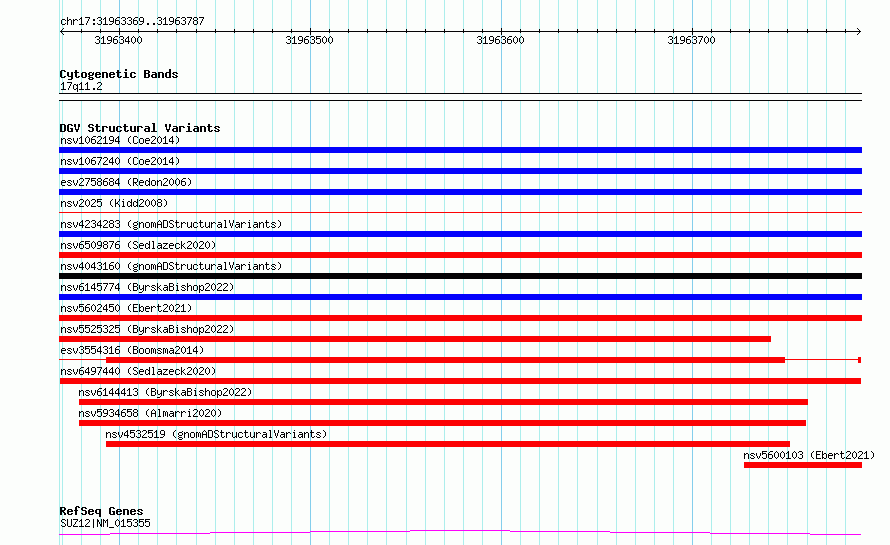Click the chr17:31963369..31963787 region label
The height and width of the screenshot is (545, 890).
tap(132, 22)
